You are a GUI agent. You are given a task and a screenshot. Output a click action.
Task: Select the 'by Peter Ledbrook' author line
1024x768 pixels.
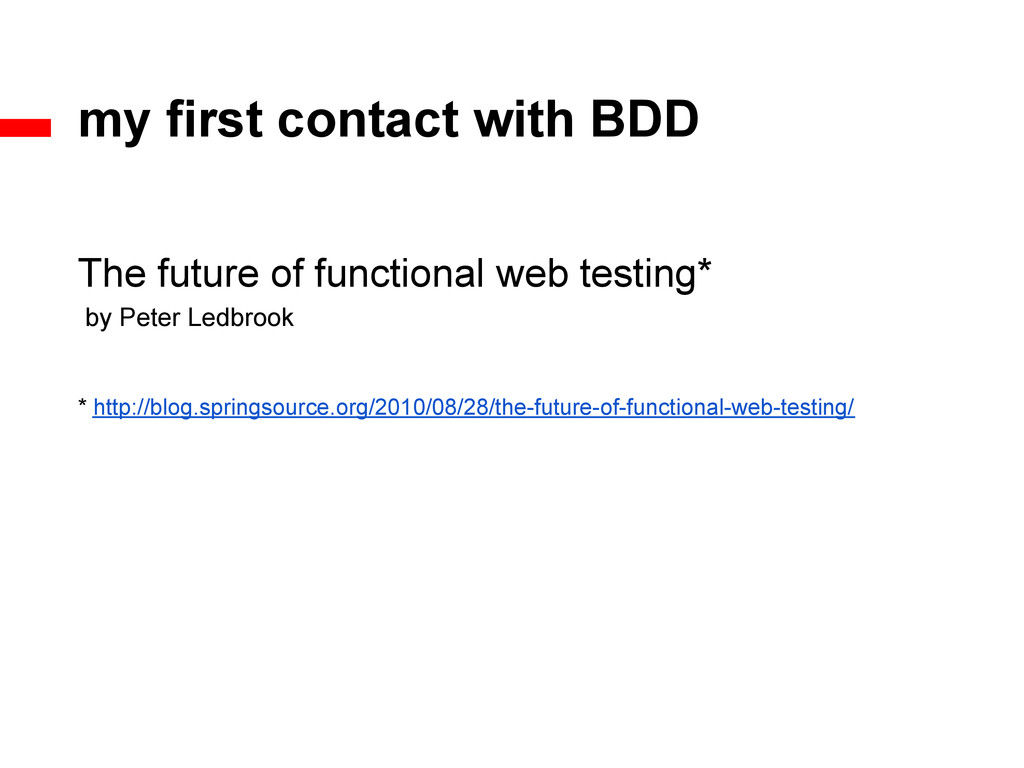(x=189, y=318)
